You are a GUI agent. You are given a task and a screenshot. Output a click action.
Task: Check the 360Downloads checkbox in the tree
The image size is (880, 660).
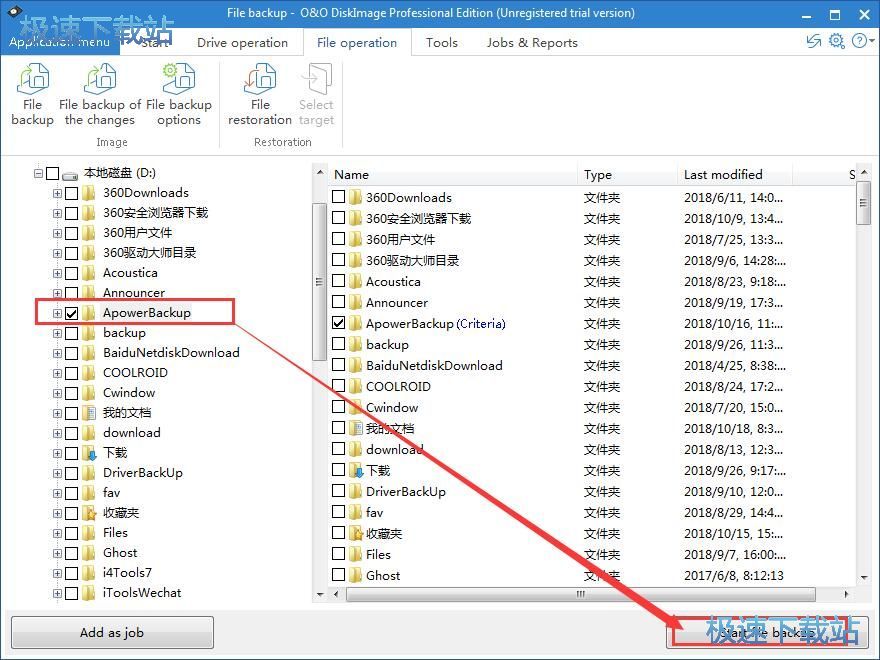point(71,194)
